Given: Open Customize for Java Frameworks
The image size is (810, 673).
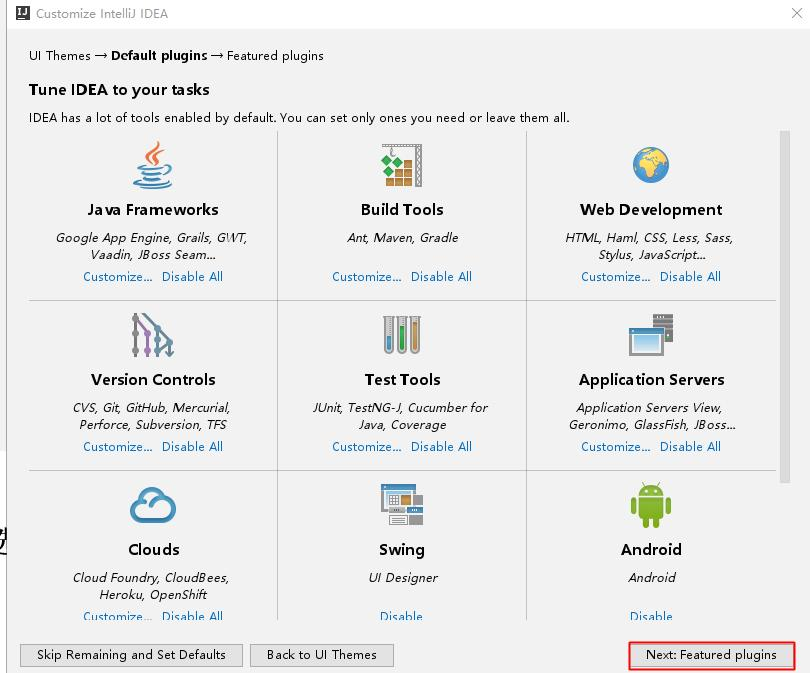Looking at the screenshot, I should pyautogui.click(x=118, y=277).
